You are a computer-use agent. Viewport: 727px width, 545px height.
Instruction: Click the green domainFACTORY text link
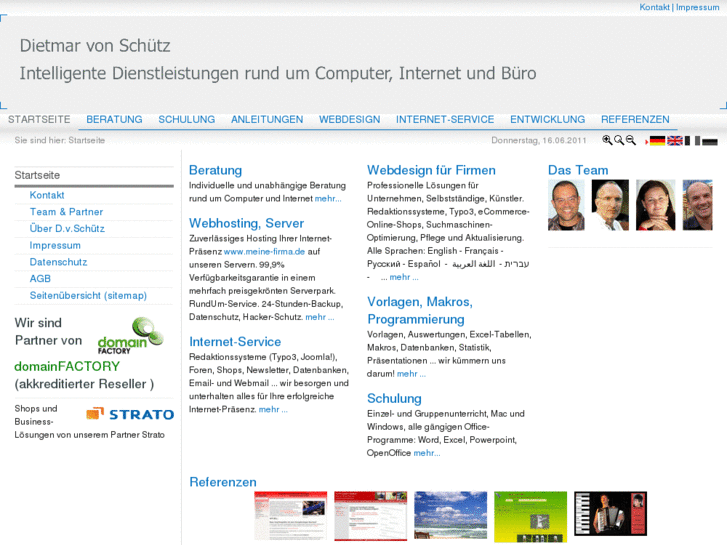pyautogui.click(x=67, y=366)
